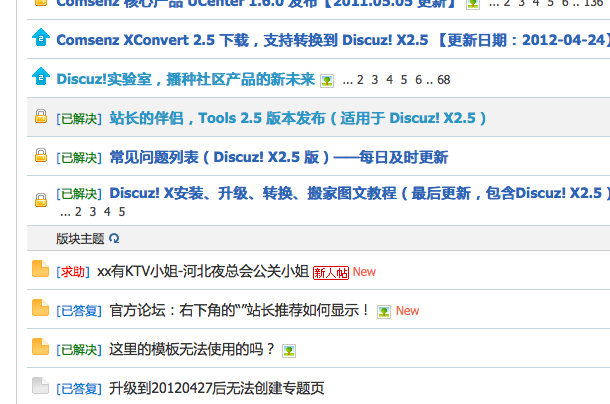Viewport: 610px width, 404px height.
Task: Go to page 2 of Discuz!实验室 thread
Action: click(360, 80)
